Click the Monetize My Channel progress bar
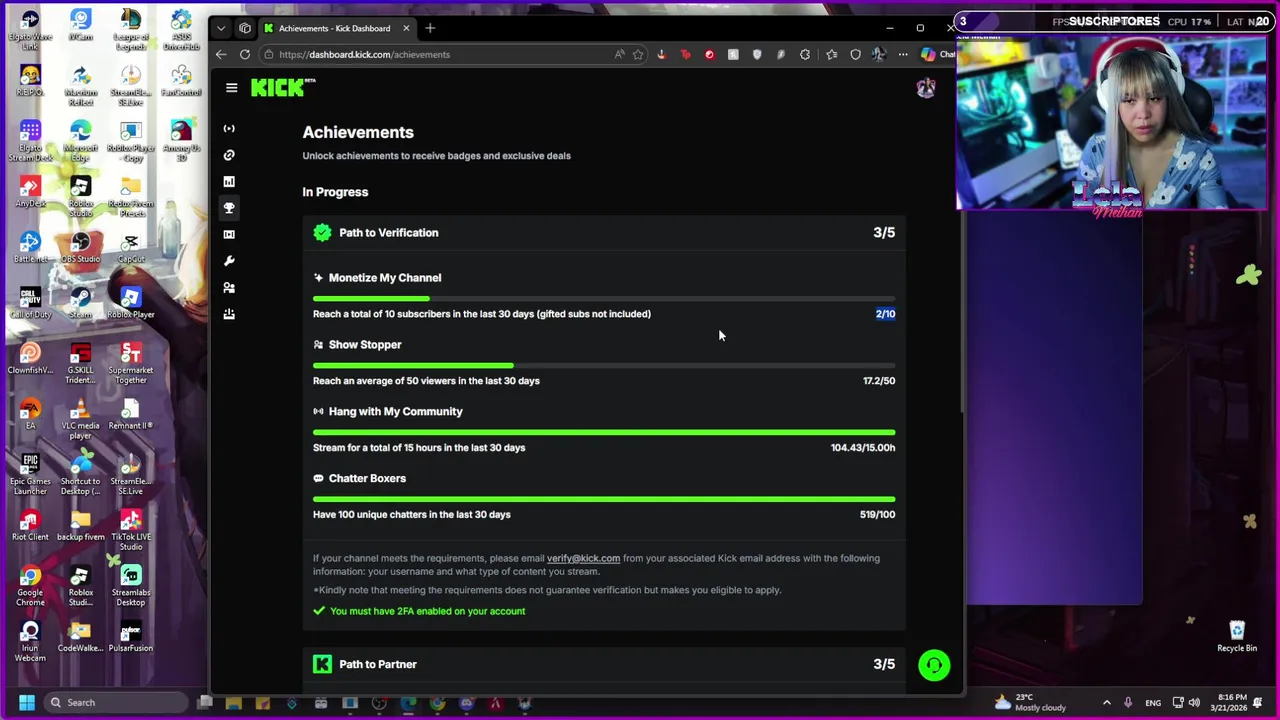This screenshot has height=720, width=1280. click(x=604, y=298)
